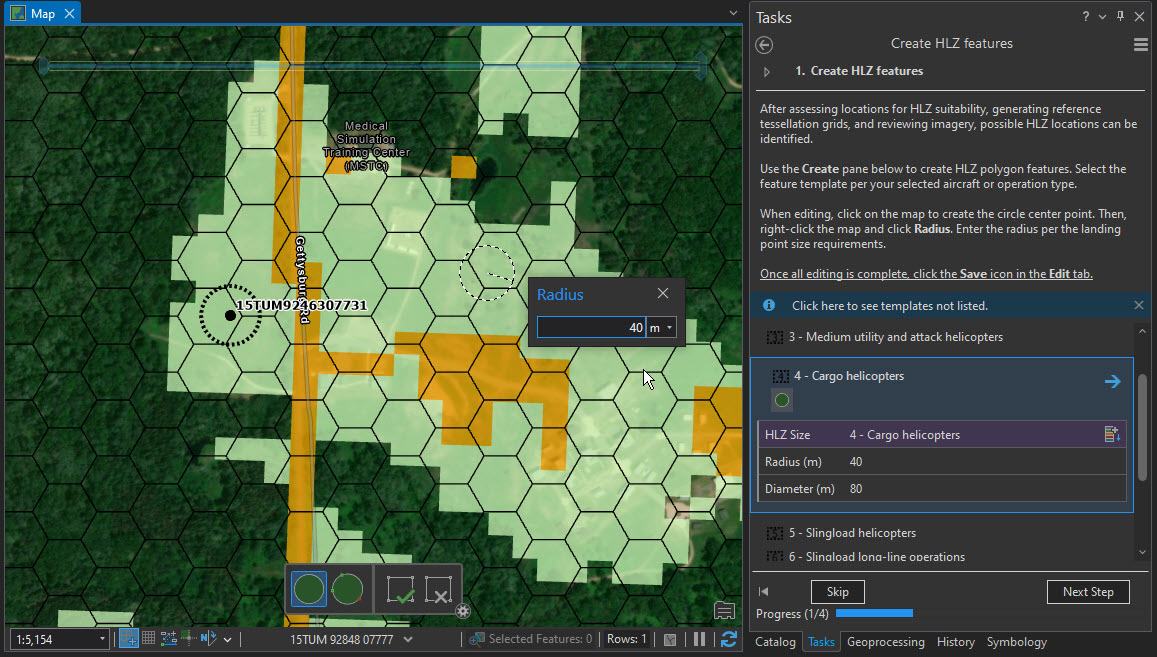Open the Tasks pane hamburger menu
The image size is (1157, 657).
pyautogui.click(x=1139, y=43)
